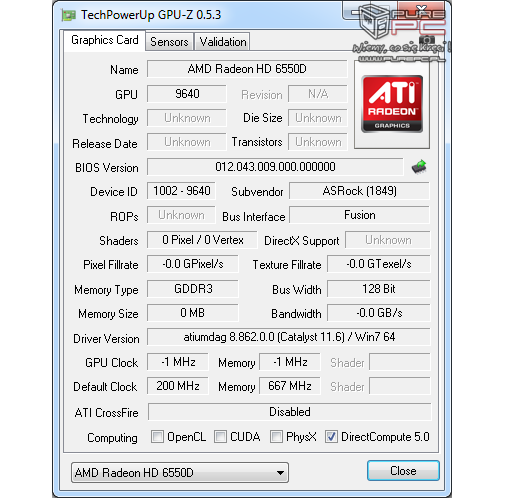Open the AMD Radeon HD 6550D dropdown
The image size is (506, 498).
(x=180, y=472)
